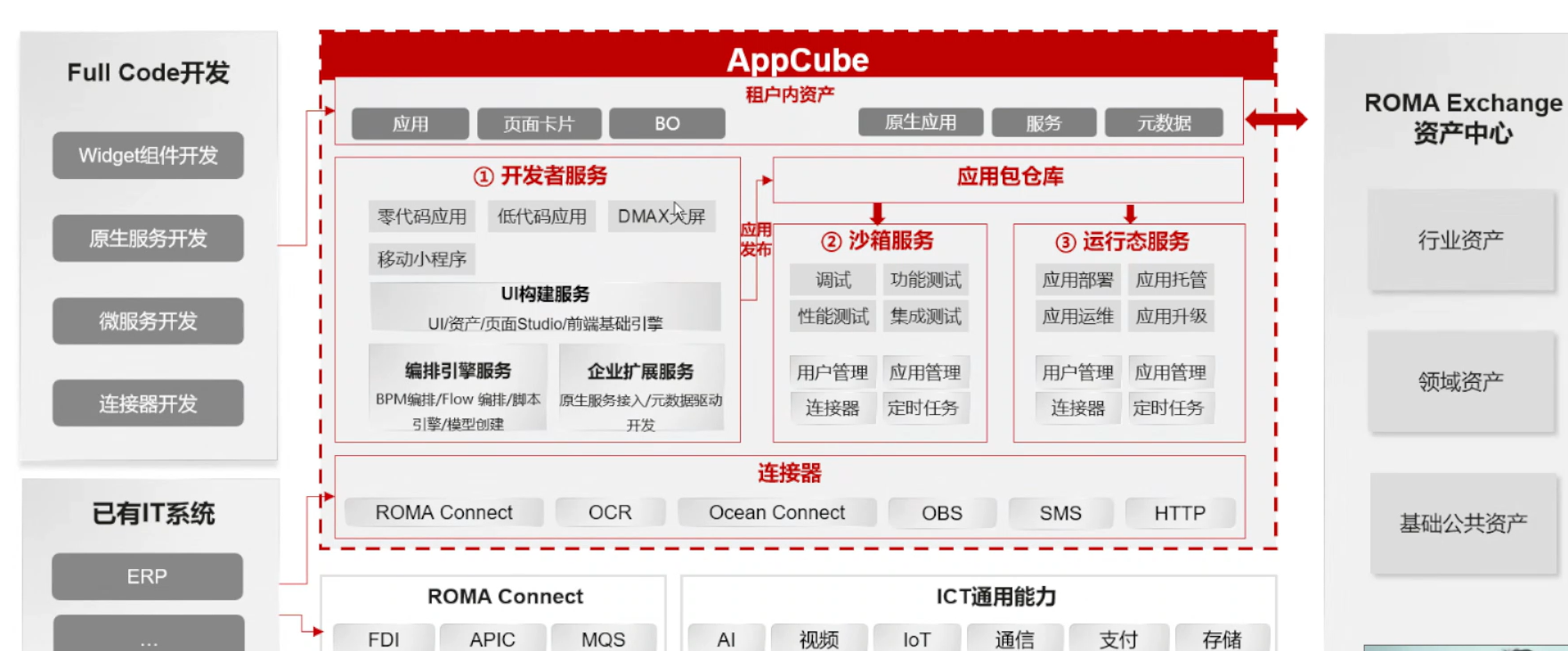This screenshot has width=1568, height=651.
Task: Select the 应用 tenant asset box
Action: (x=410, y=124)
